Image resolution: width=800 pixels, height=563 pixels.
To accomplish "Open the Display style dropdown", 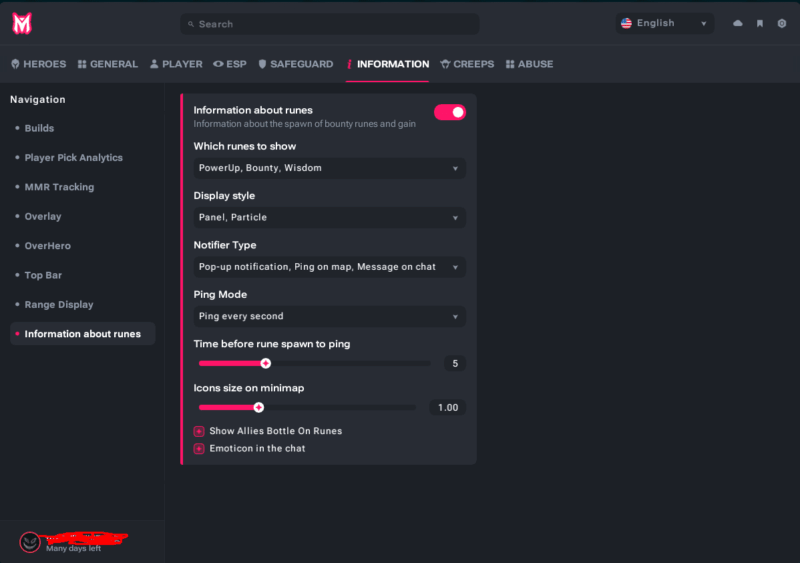I will tap(329, 217).
